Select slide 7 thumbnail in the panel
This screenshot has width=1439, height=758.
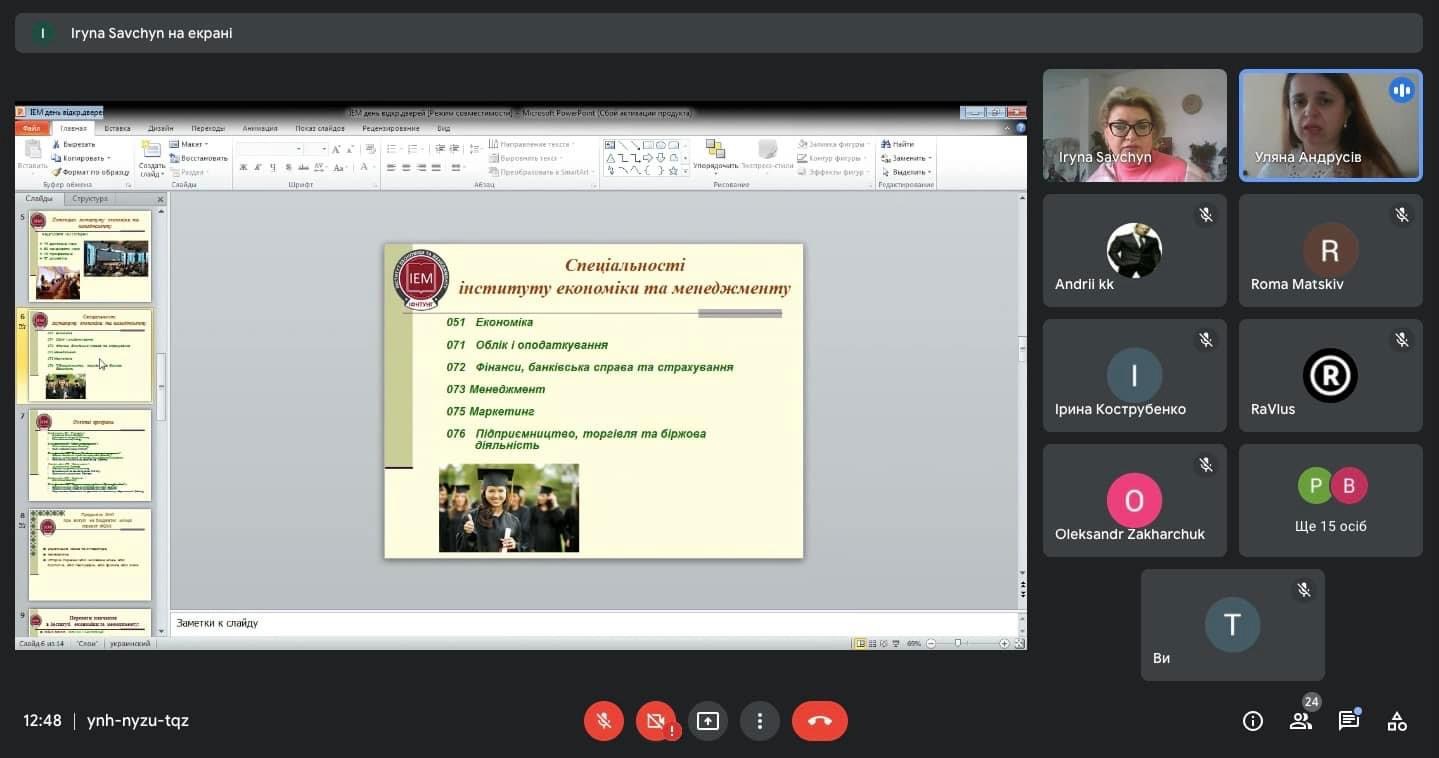coord(90,455)
